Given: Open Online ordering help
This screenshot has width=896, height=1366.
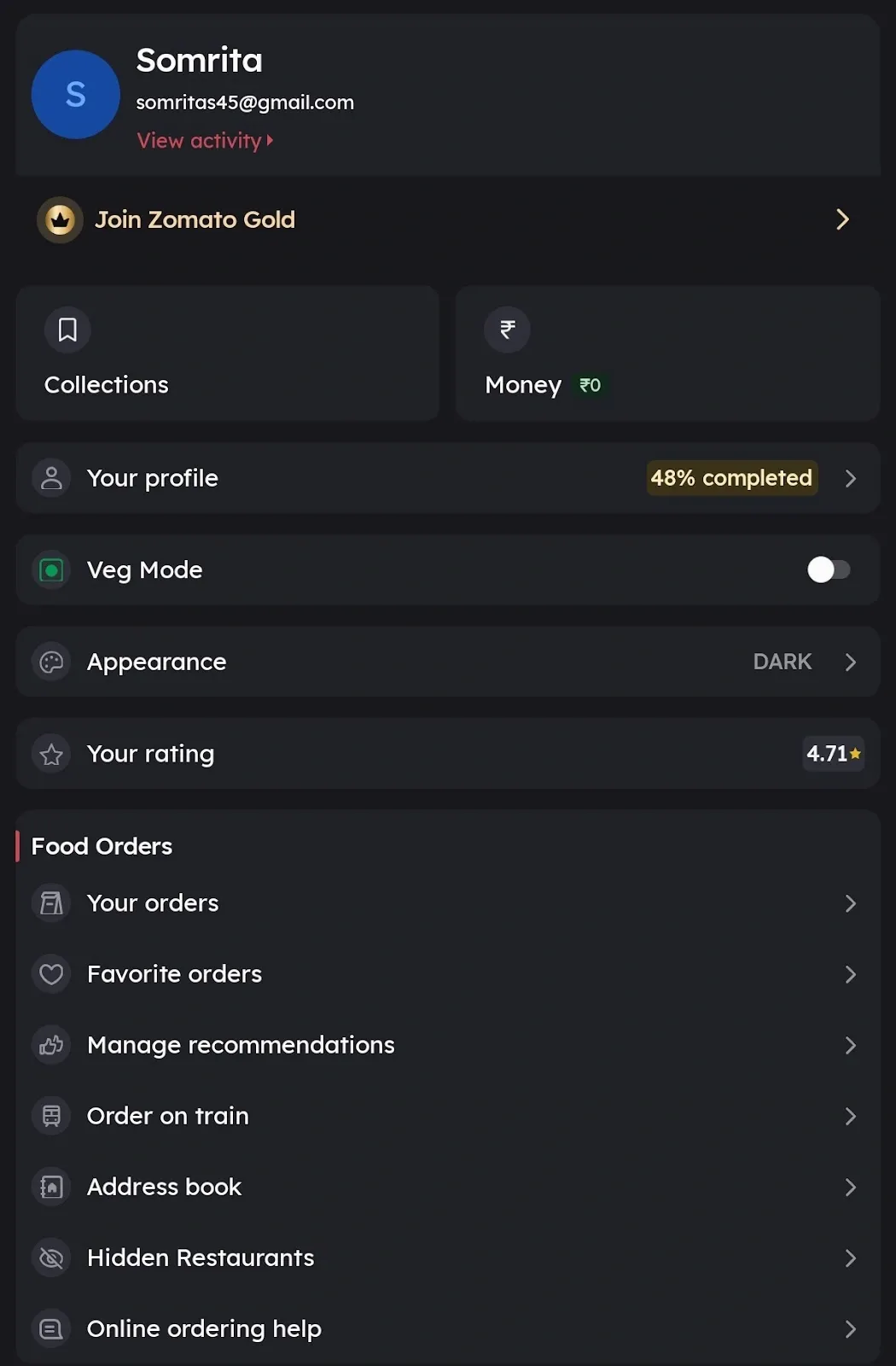Looking at the screenshot, I should pyautogui.click(x=204, y=1328).
